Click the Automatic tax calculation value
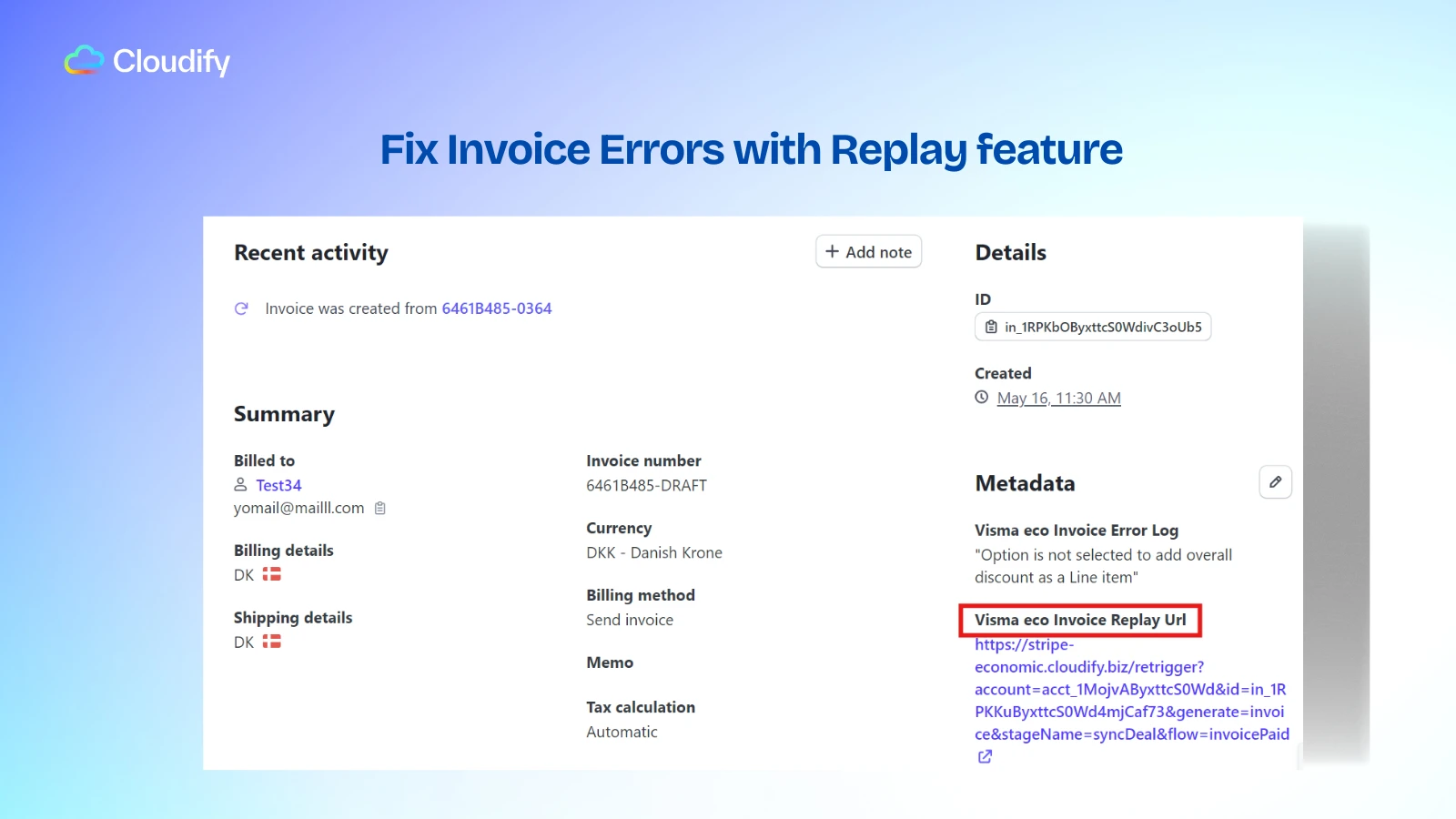The width and height of the screenshot is (1456, 819). [x=622, y=732]
